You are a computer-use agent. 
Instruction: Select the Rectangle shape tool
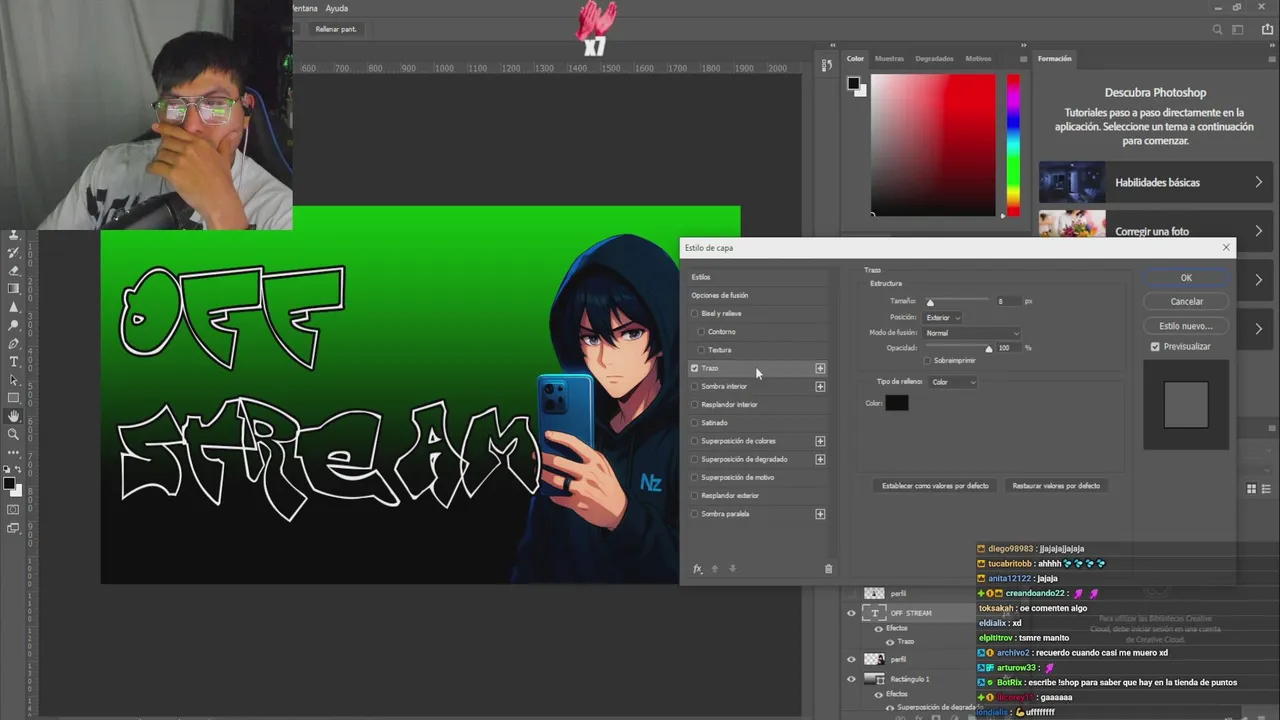(14, 397)
